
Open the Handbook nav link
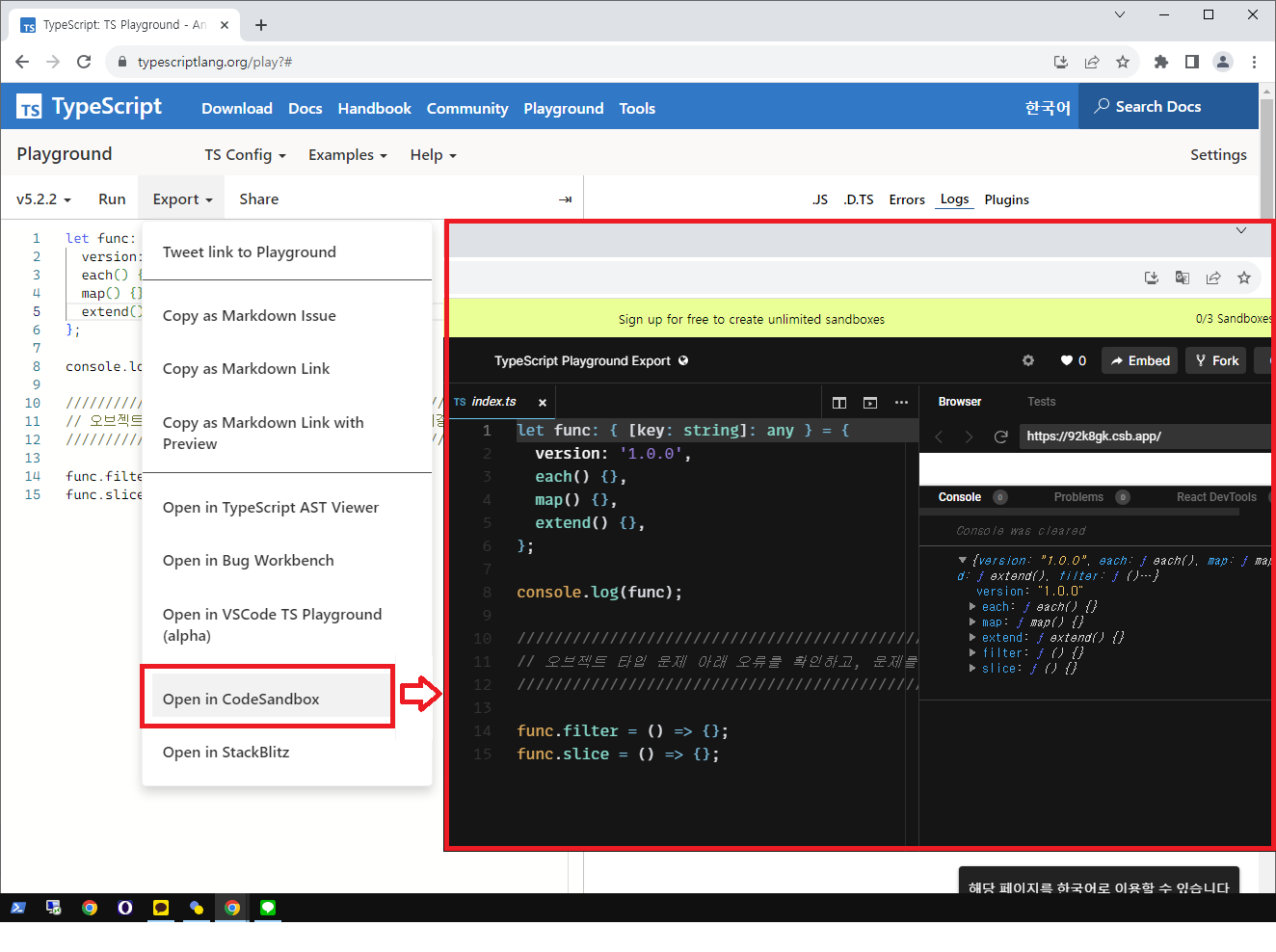[x=374, y=109]
